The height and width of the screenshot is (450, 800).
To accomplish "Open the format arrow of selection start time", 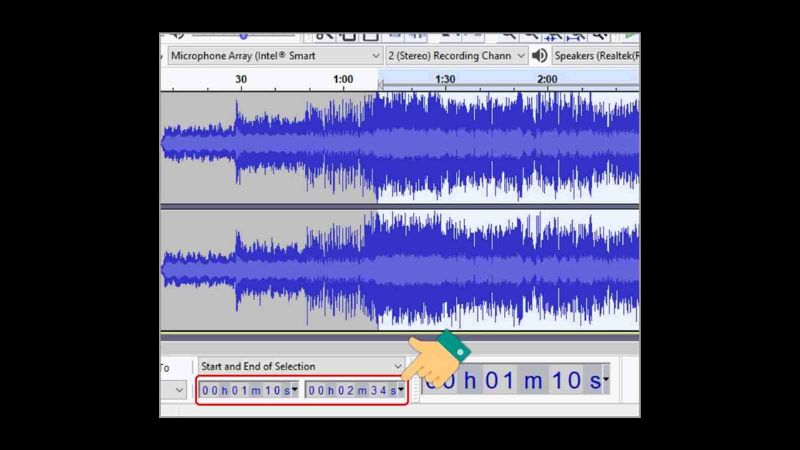I will pos(294,390).
